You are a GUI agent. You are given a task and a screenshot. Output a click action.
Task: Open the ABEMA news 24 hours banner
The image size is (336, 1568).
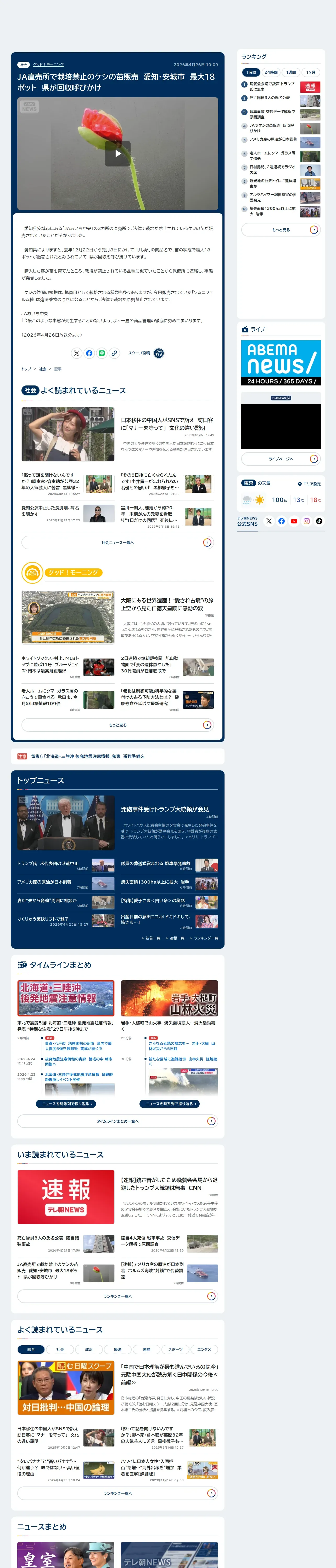coord(281,363)
